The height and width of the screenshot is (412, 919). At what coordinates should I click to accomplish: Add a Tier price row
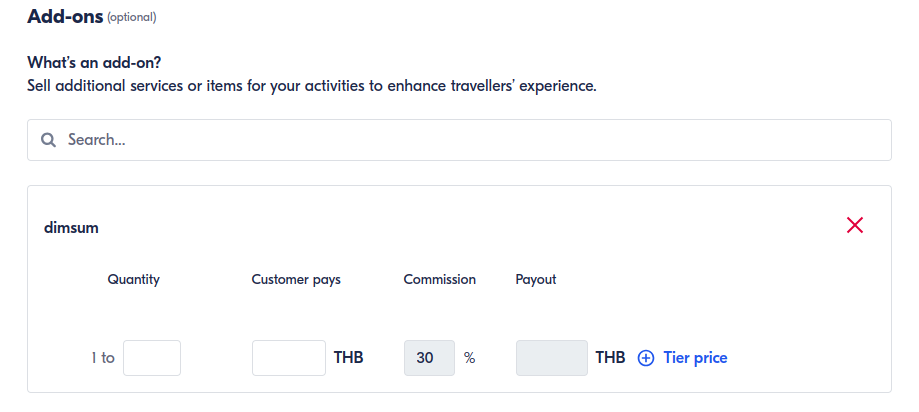[695, 358]
